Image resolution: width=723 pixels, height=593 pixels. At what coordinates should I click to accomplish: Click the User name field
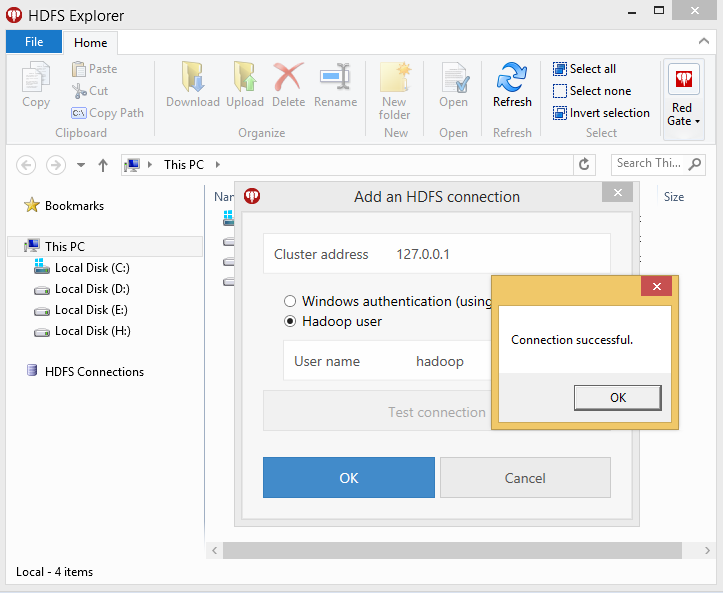[x=387, y=361]
